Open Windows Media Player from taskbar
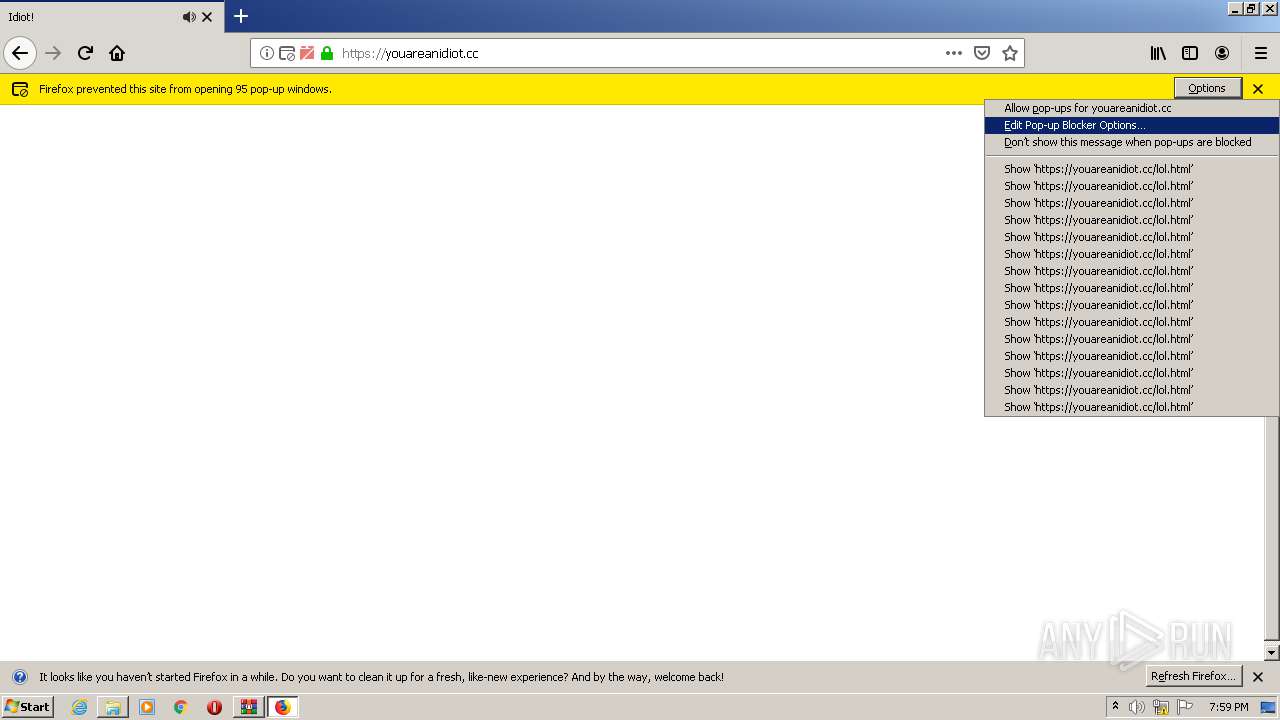The width and height of the screenshot is (1280, 720). coord(147,707)
